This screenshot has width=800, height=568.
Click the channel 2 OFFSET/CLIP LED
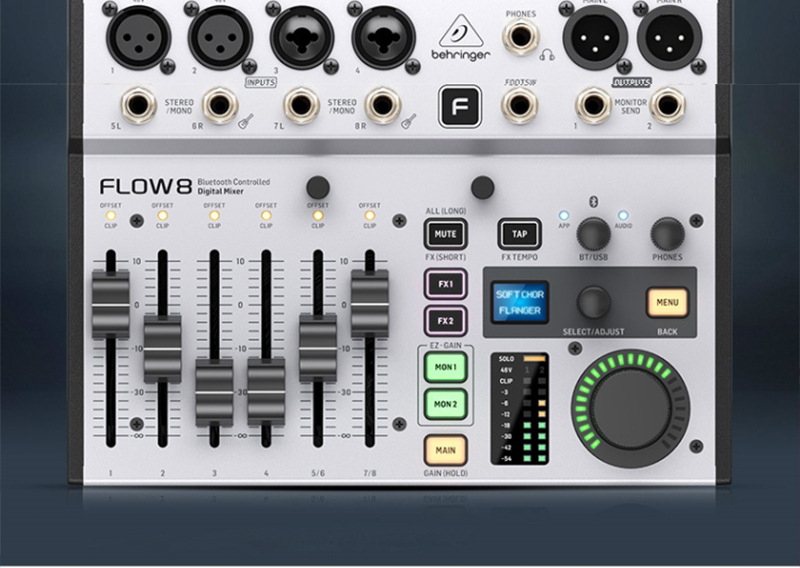coord(162,215)
